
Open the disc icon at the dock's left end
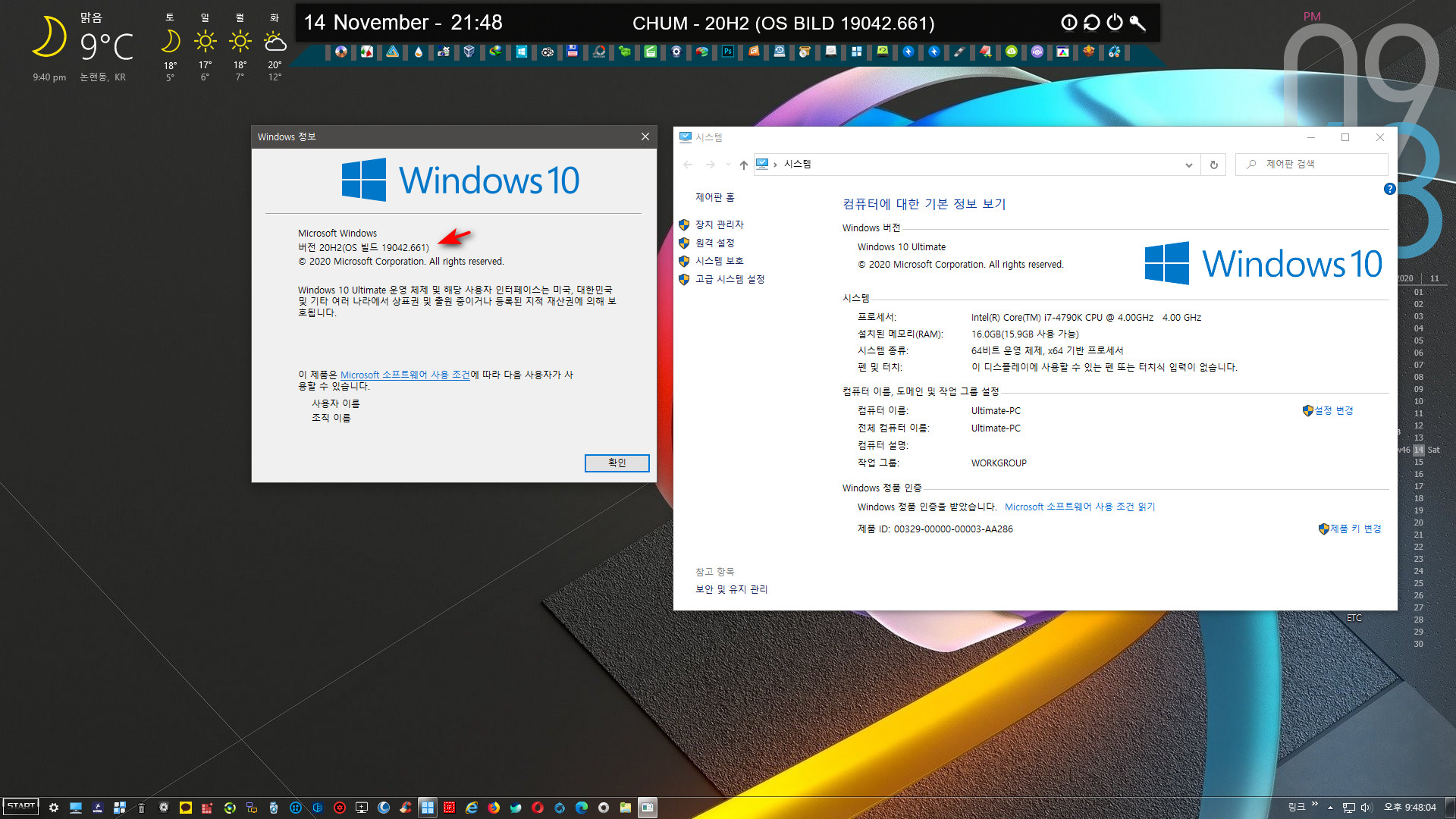(x=340, y=52)
